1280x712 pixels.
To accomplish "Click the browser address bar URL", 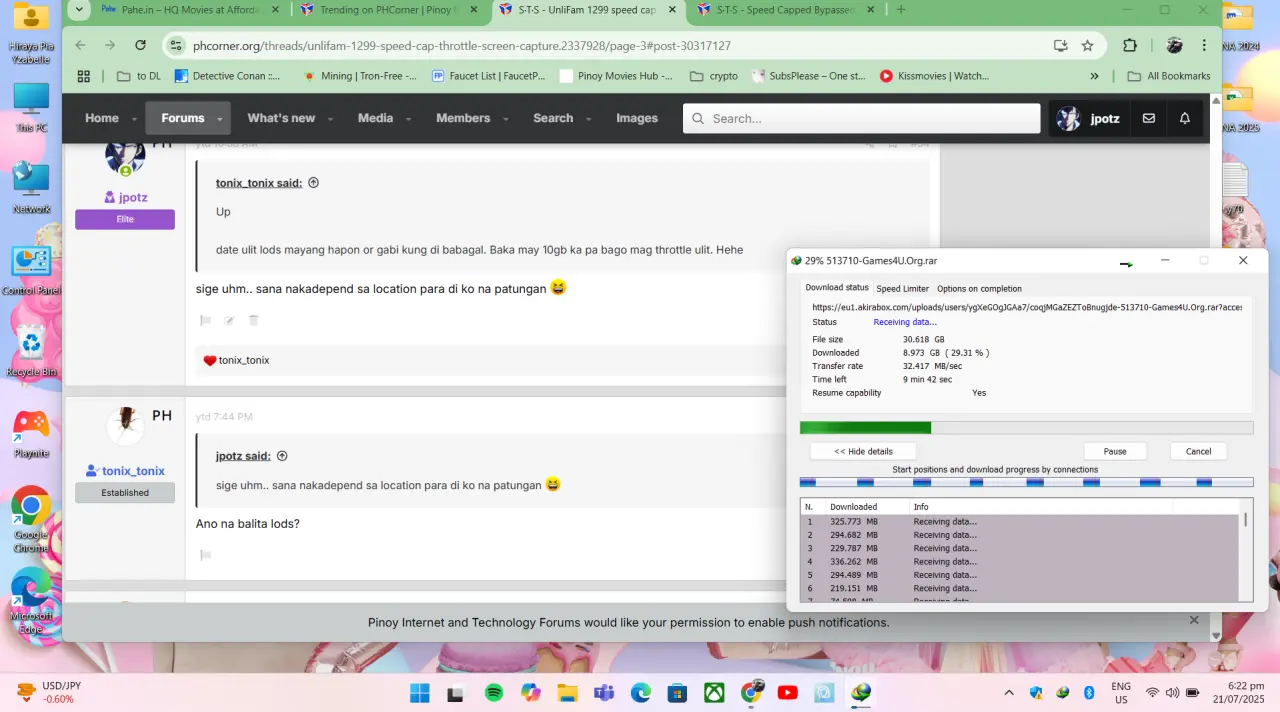I will click(x=461, y=46).
